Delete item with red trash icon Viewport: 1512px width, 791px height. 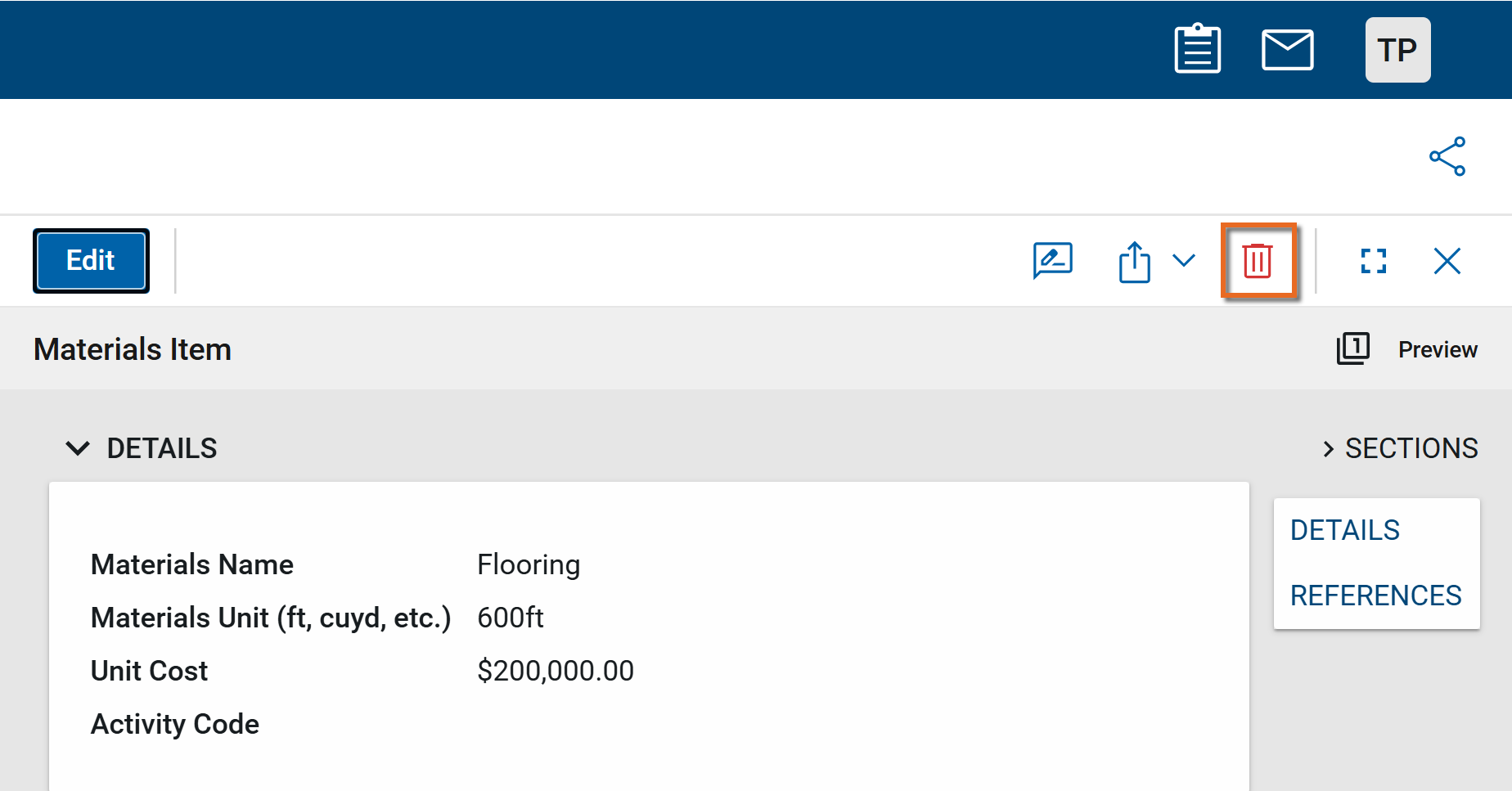tap(1258, 261)
